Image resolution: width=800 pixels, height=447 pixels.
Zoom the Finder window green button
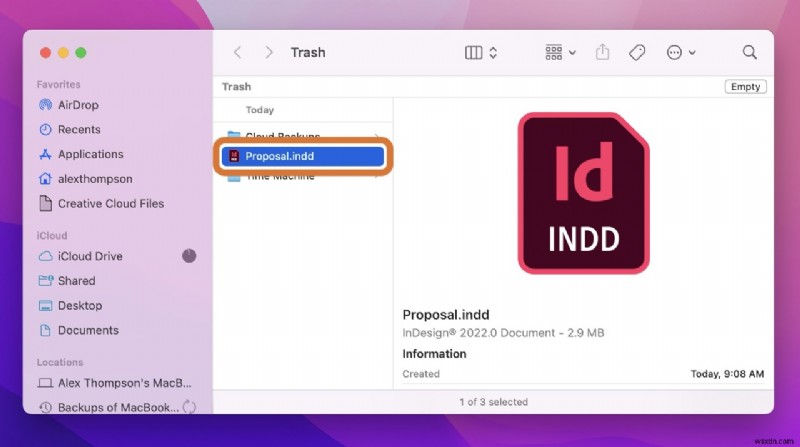81,53
